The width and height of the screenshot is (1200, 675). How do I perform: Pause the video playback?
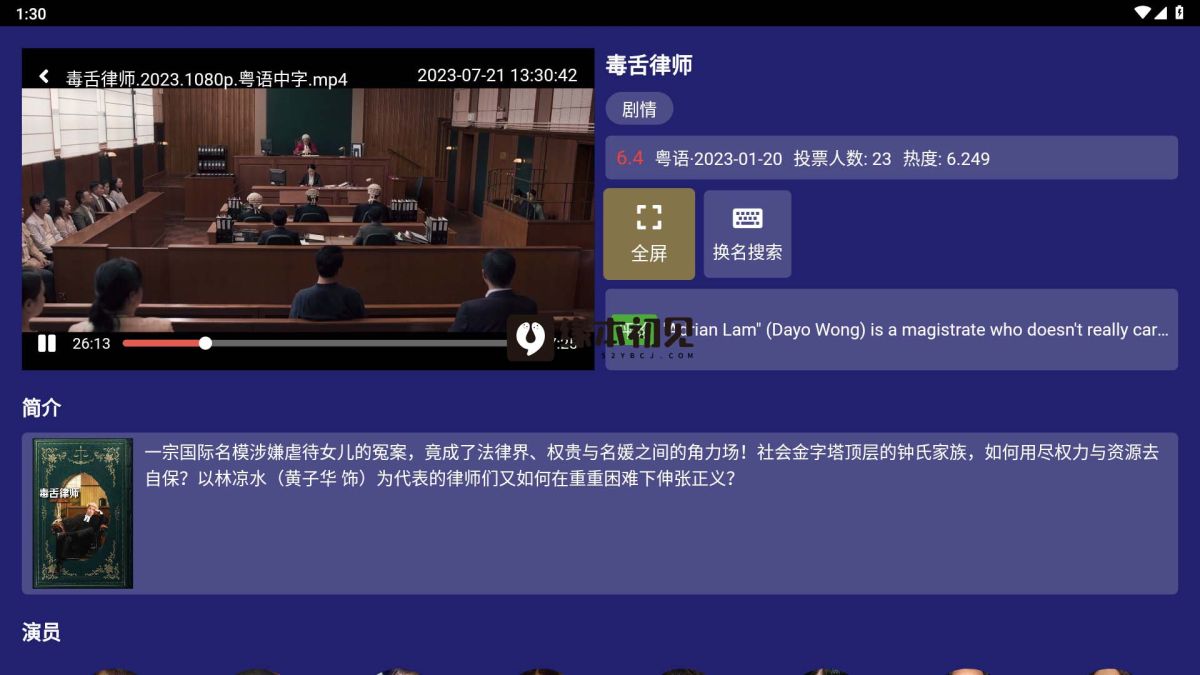point(46,343)
